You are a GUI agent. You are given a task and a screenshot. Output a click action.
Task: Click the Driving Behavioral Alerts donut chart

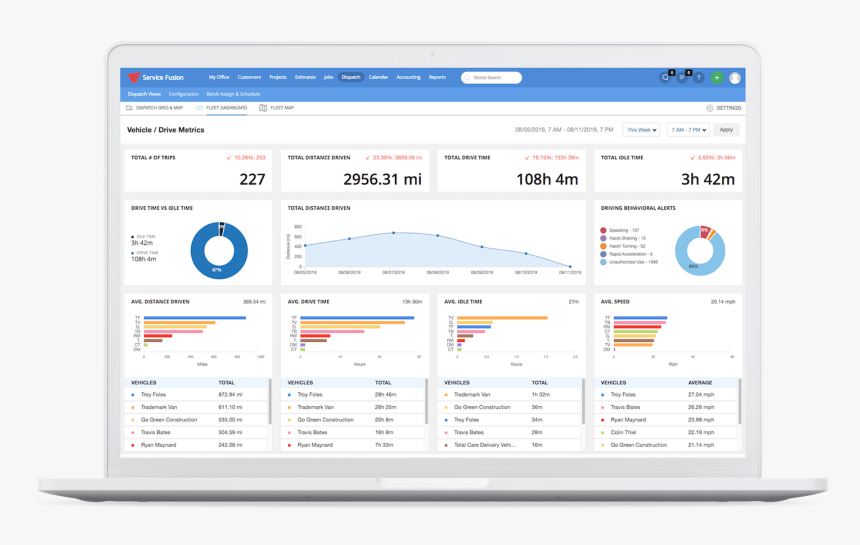tap(700, 251)
